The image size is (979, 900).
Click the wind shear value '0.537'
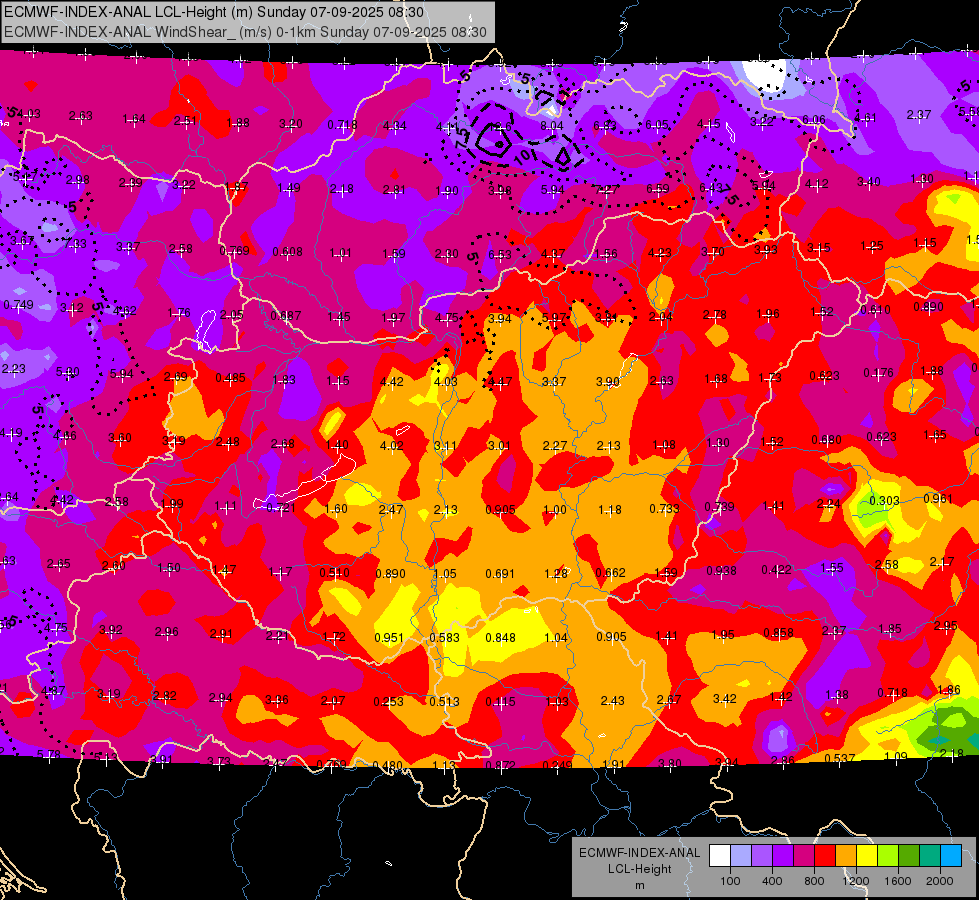click(840, 758)
